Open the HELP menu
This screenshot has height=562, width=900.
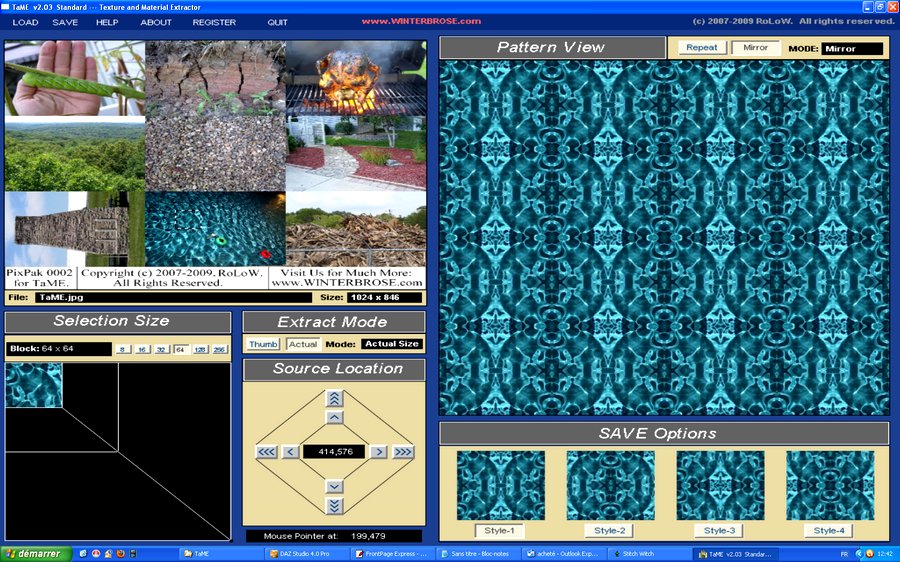107,22
